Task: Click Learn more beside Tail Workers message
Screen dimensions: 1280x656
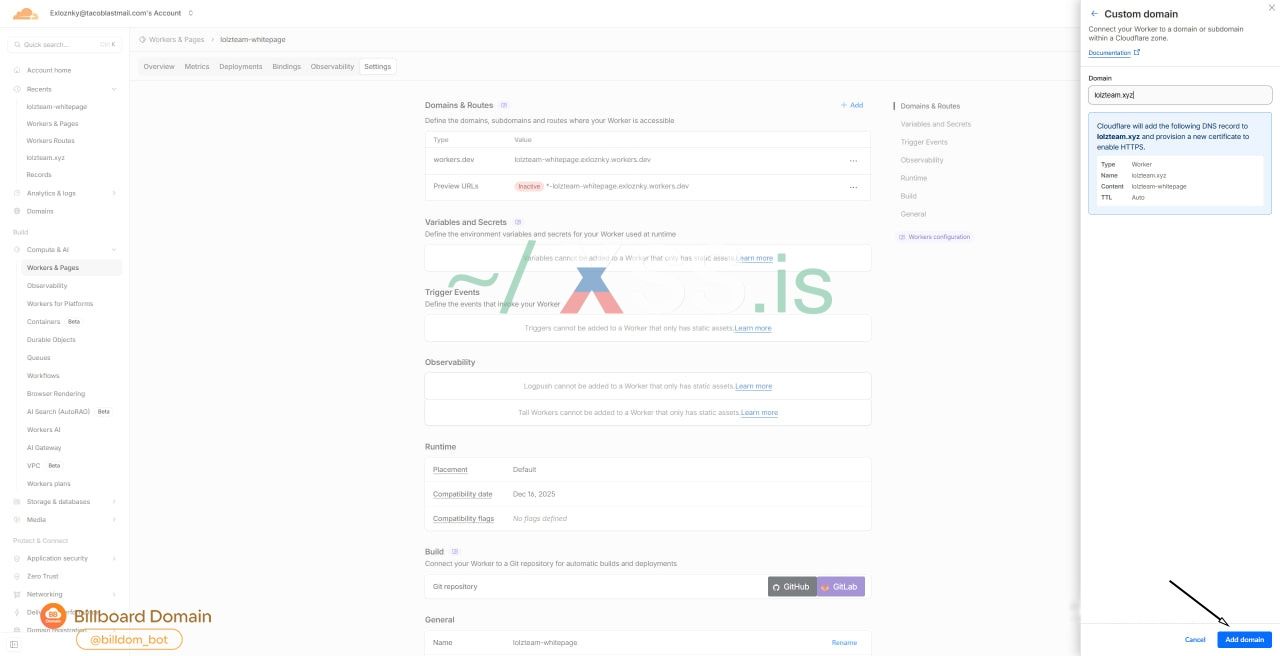Action: 759,412
